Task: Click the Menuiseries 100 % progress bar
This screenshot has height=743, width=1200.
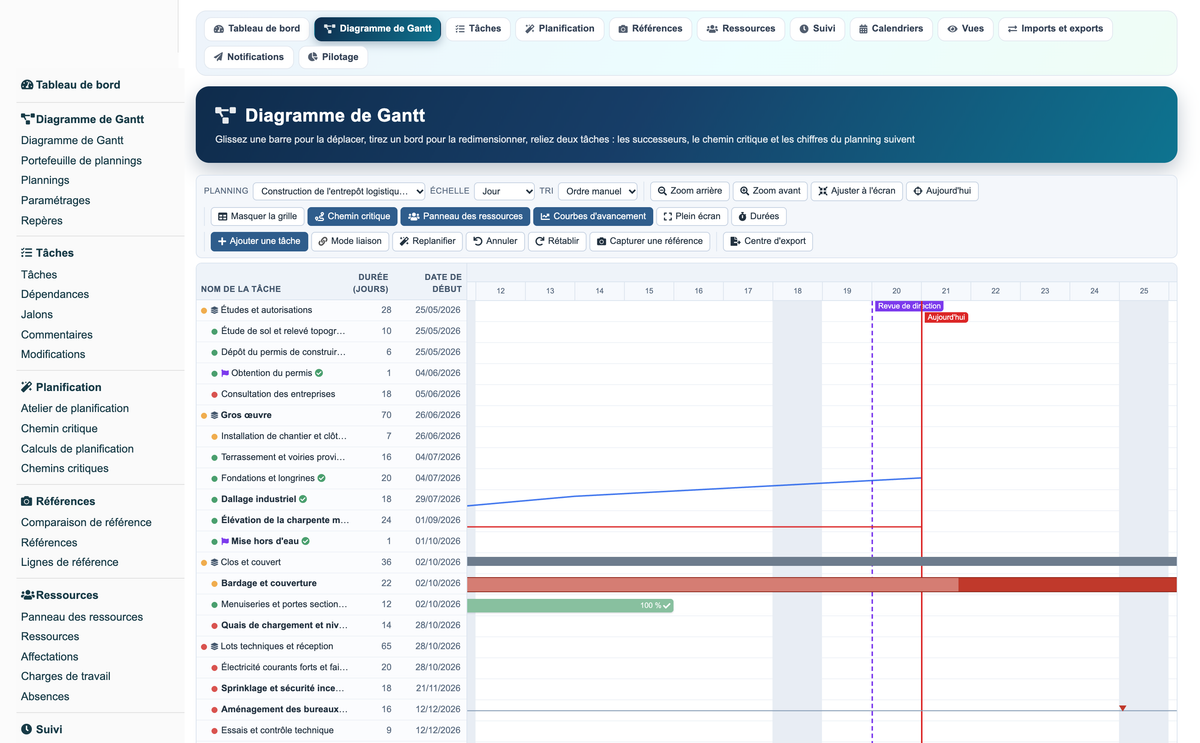Action: [x=570, y=605]
